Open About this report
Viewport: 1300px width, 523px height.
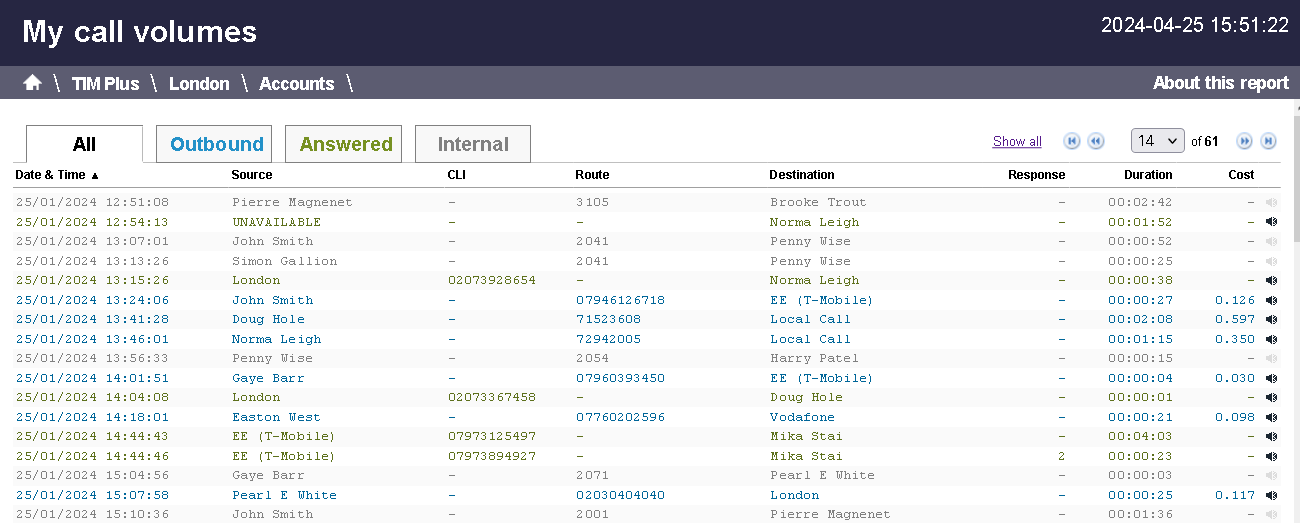click(1221, 83)
